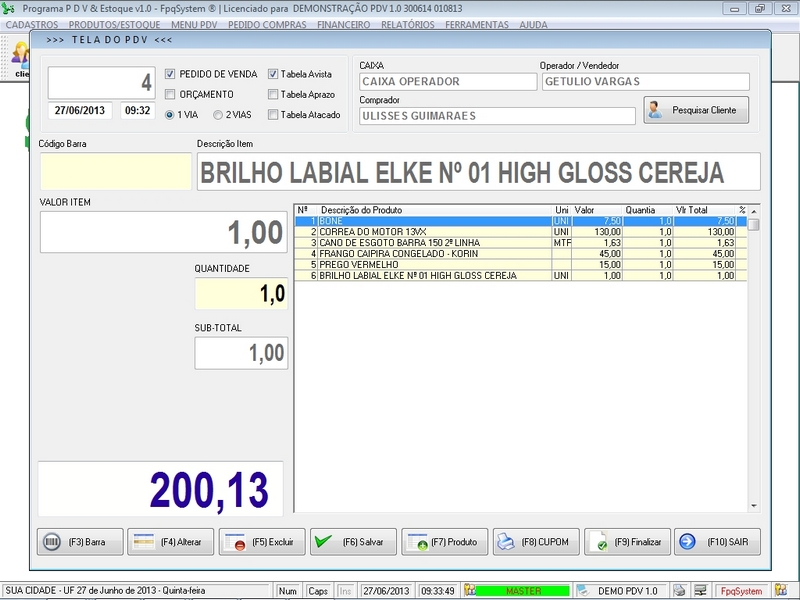Open the RELATÓRIOS menu
Screen dimensions: 800x600
click(x=407, y=24)
